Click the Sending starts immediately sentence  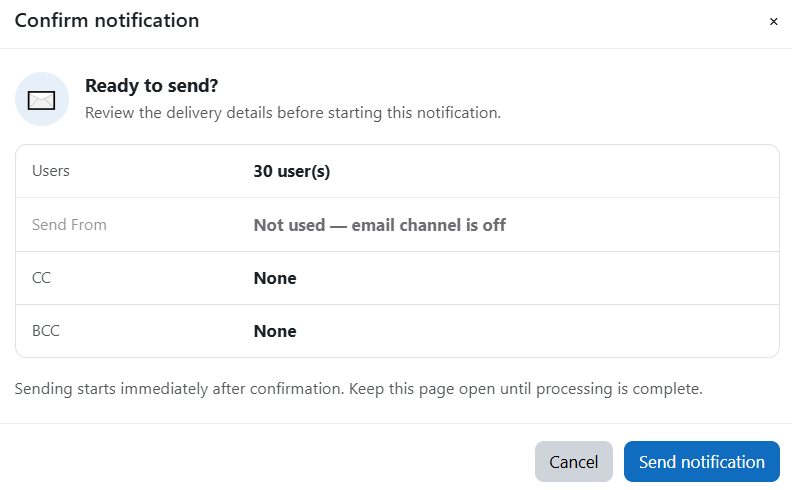(179, 389)
